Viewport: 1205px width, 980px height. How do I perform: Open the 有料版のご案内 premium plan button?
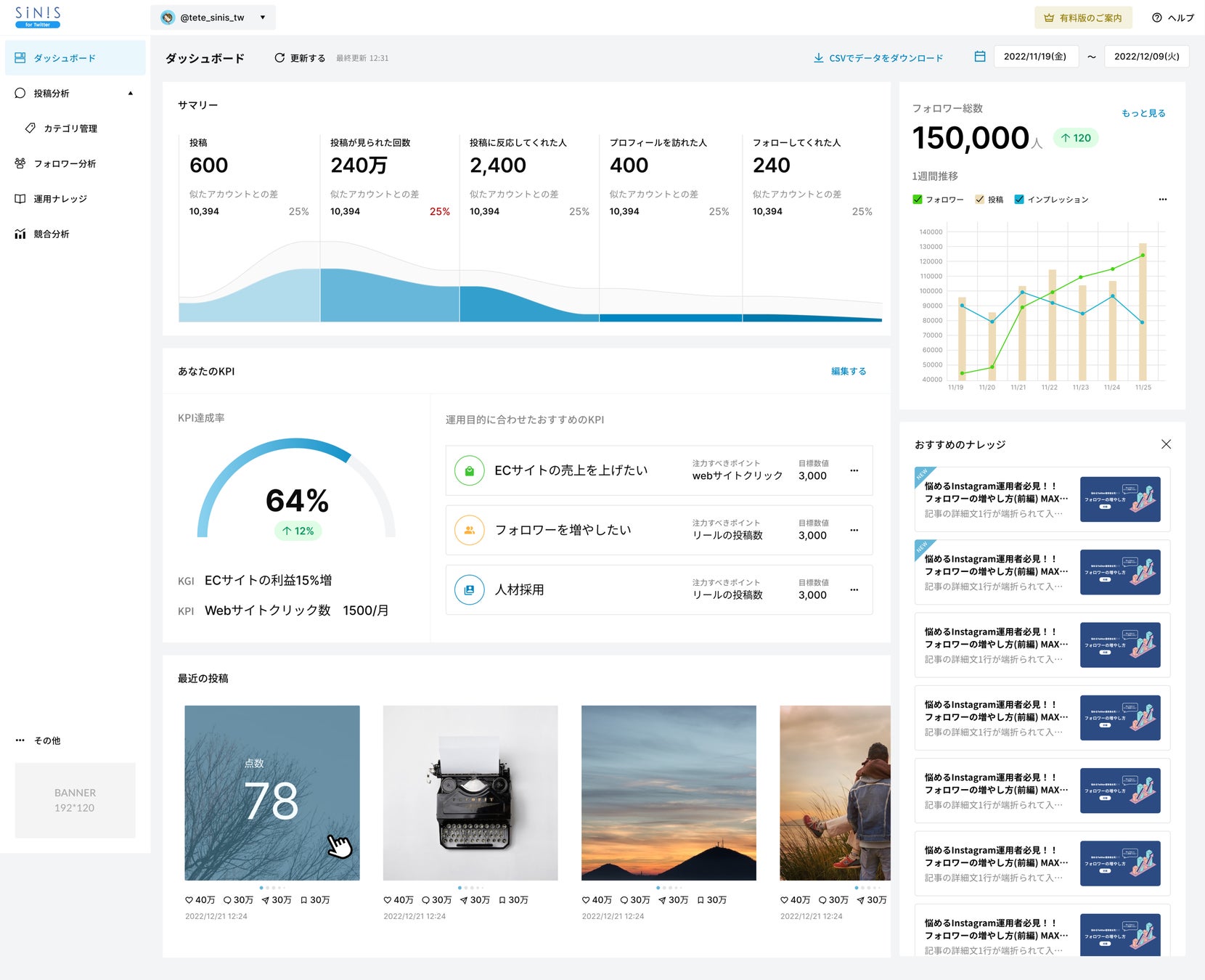[x=1083, y=17]
